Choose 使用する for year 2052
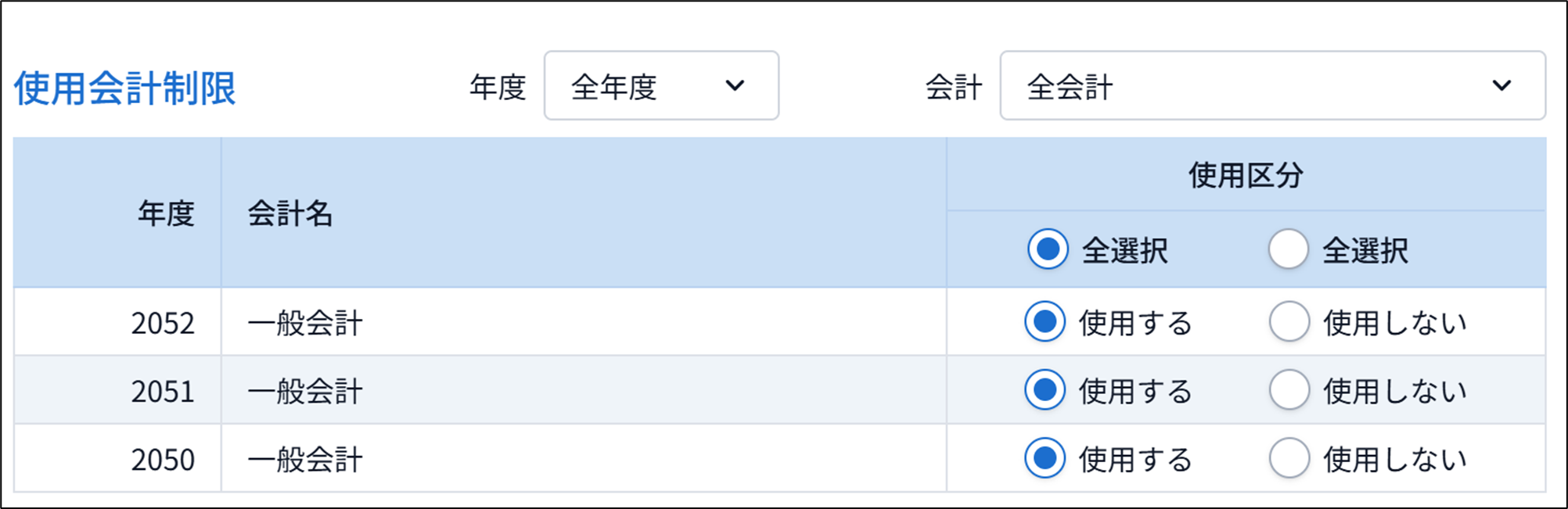 (x=1045, y=321)
